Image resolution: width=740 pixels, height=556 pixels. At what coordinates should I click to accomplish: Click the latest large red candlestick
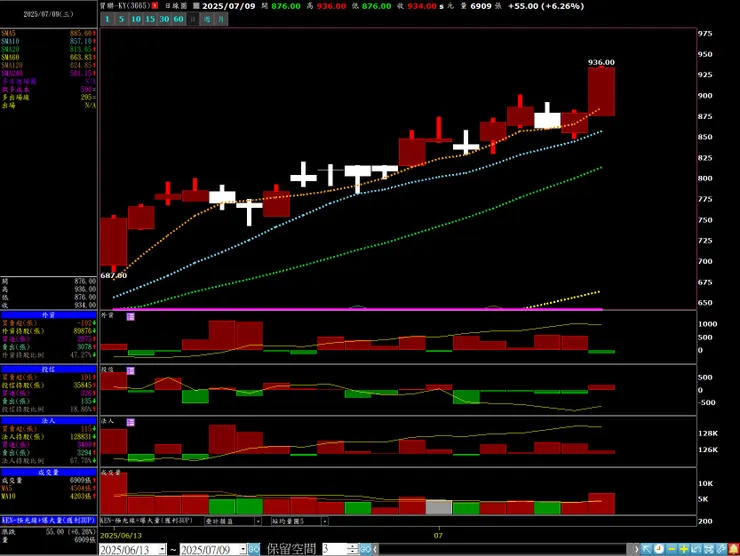coord(601,92)
